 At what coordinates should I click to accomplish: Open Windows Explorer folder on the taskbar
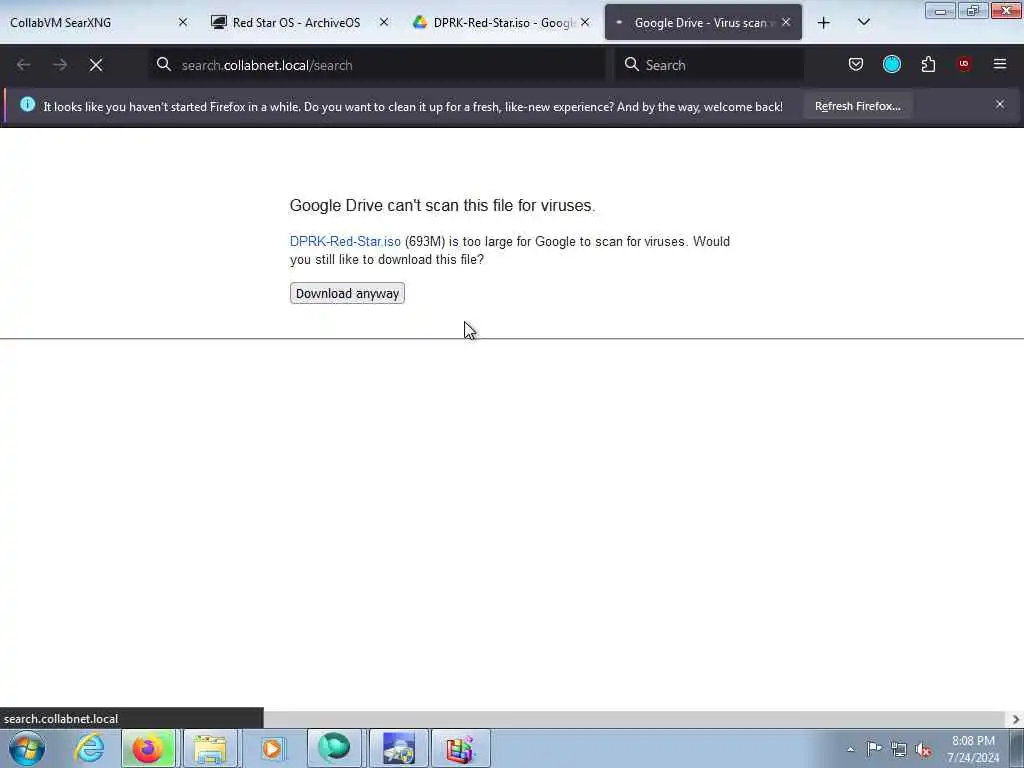coord(210,748)
